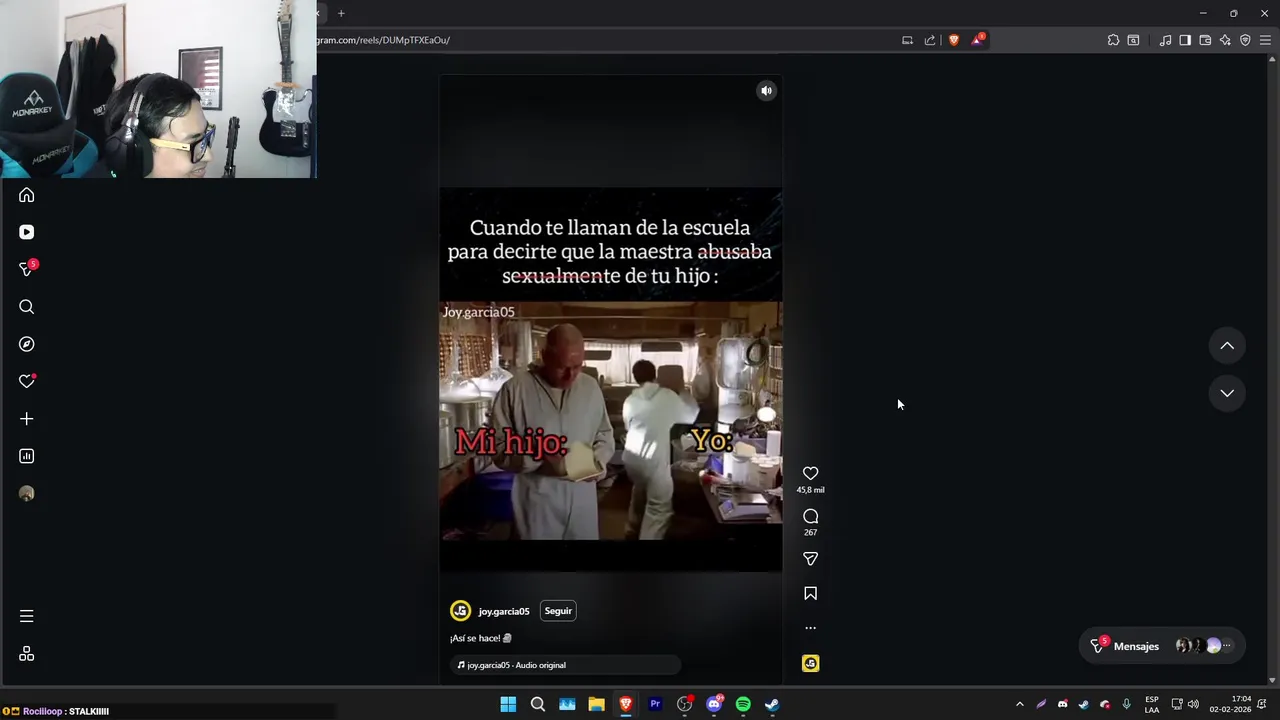Share the reel via send icon

point(811,559)
